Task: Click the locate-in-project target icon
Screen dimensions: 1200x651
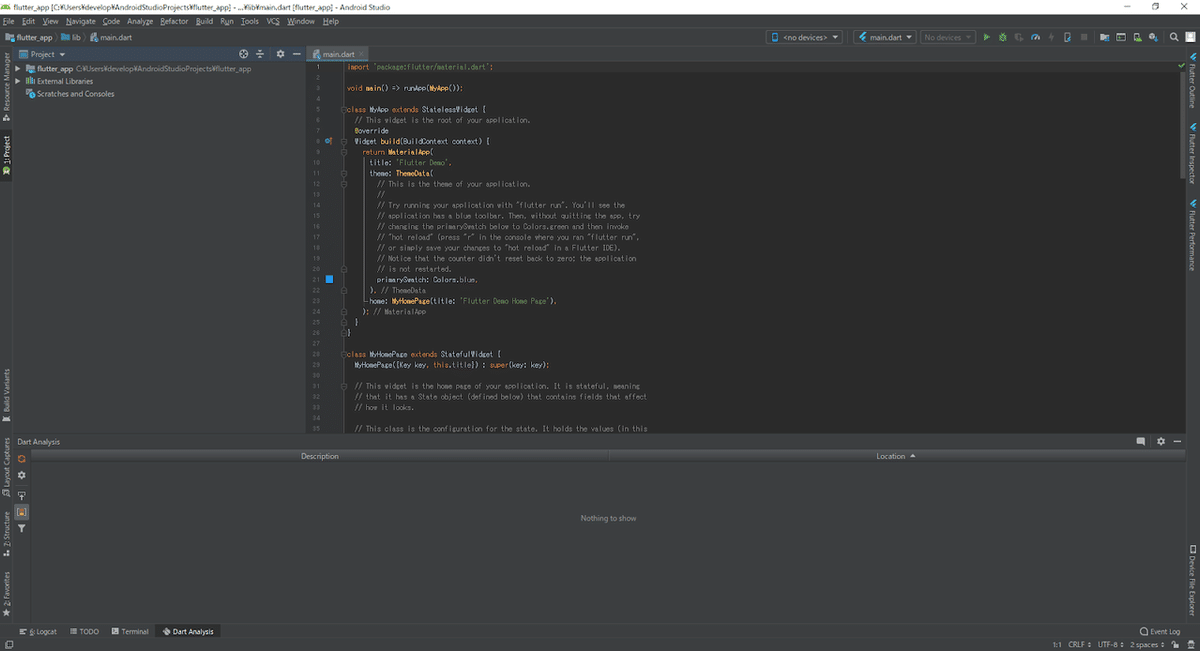Action: tap(245, 54)
